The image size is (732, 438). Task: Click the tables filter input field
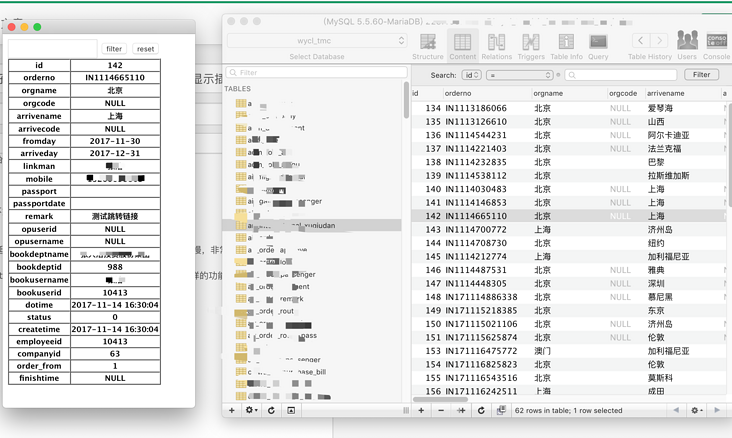pyautogui.click(x=315, y=73)
